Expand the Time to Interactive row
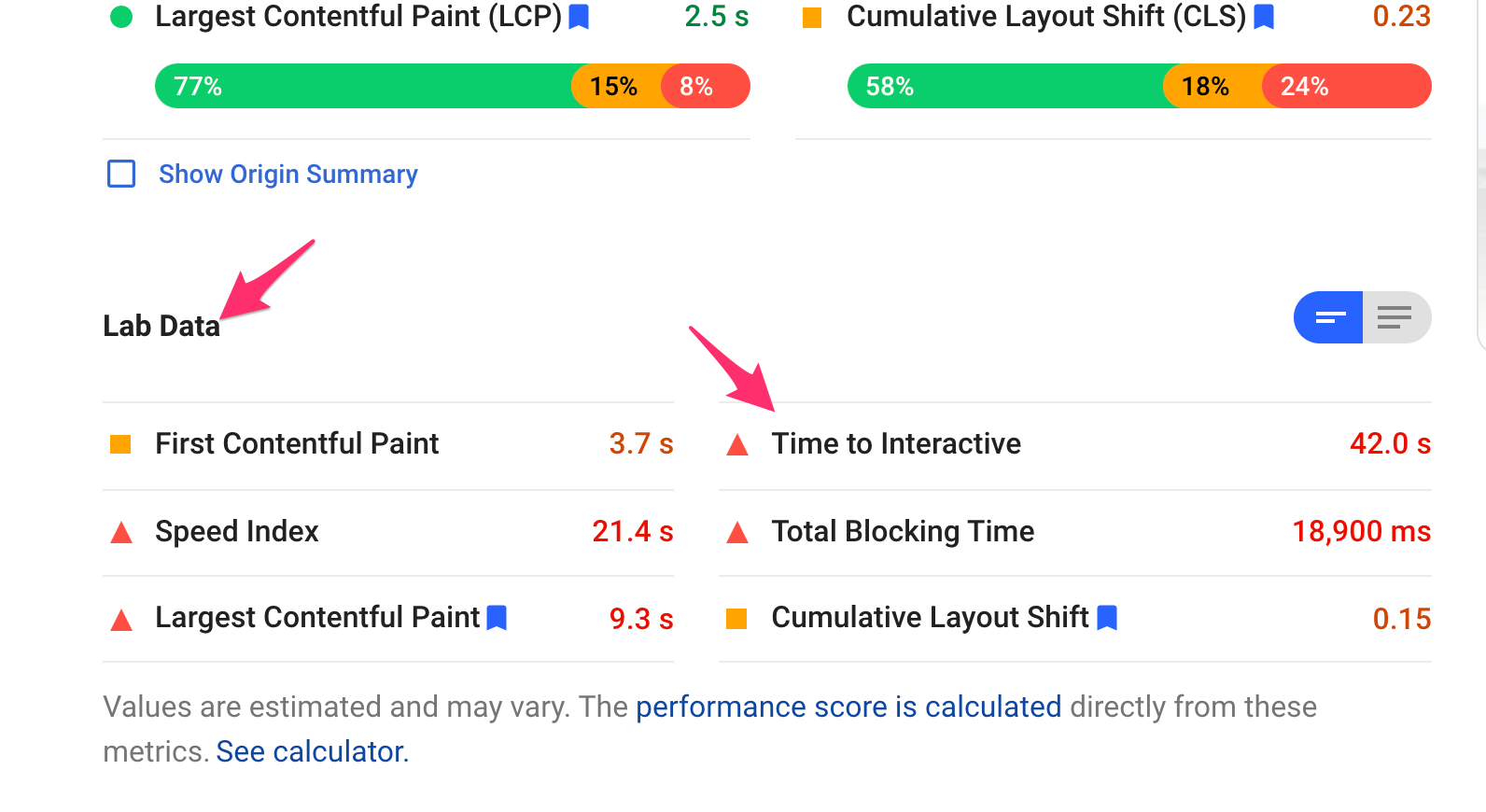 point(1075,446)
